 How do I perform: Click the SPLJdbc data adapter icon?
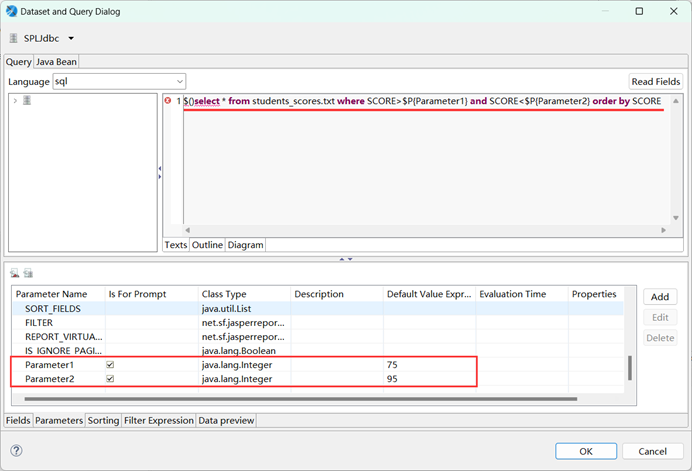[x=13, y=39]
